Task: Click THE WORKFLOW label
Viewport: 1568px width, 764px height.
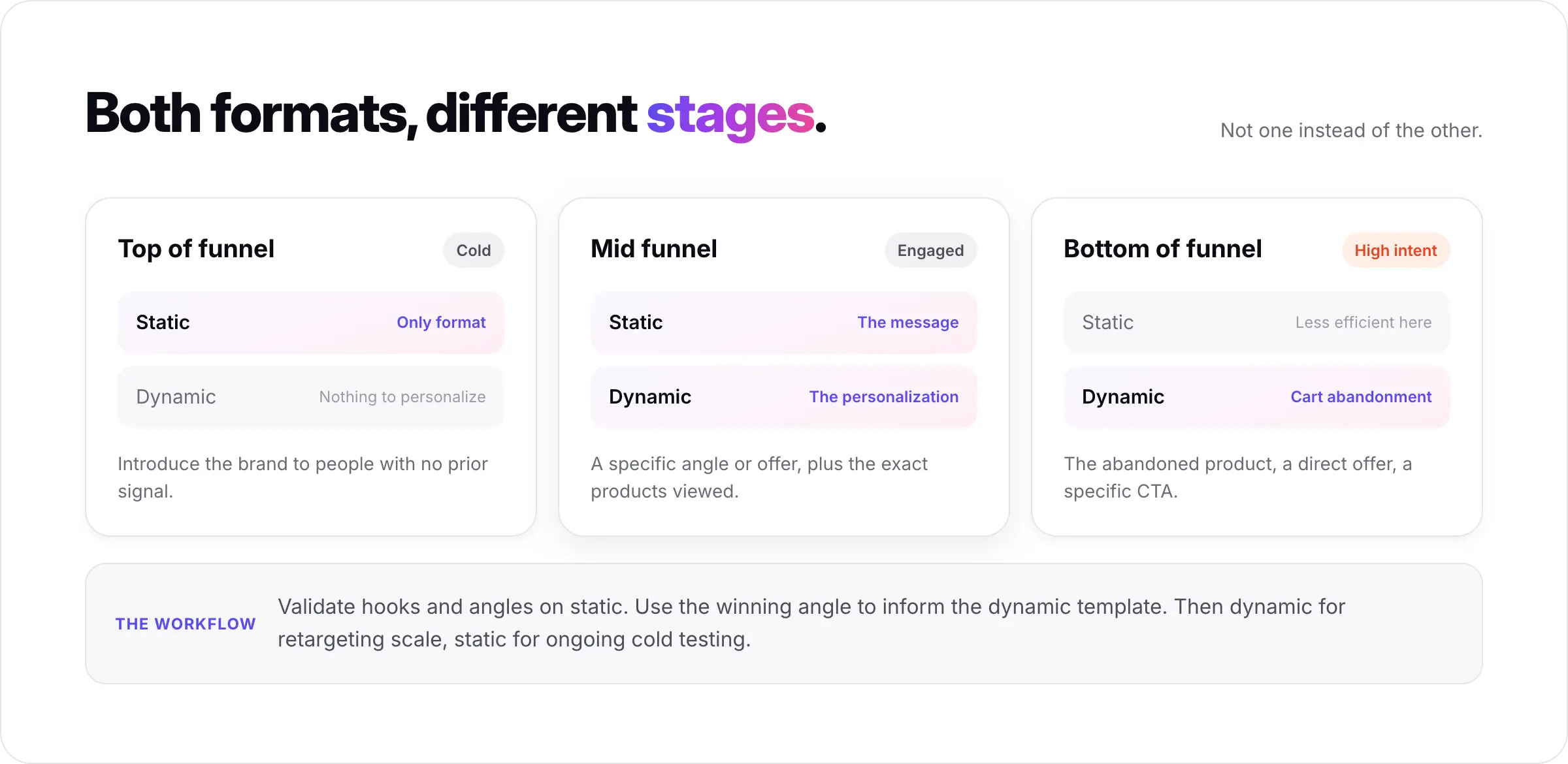Action: (186, 624)
